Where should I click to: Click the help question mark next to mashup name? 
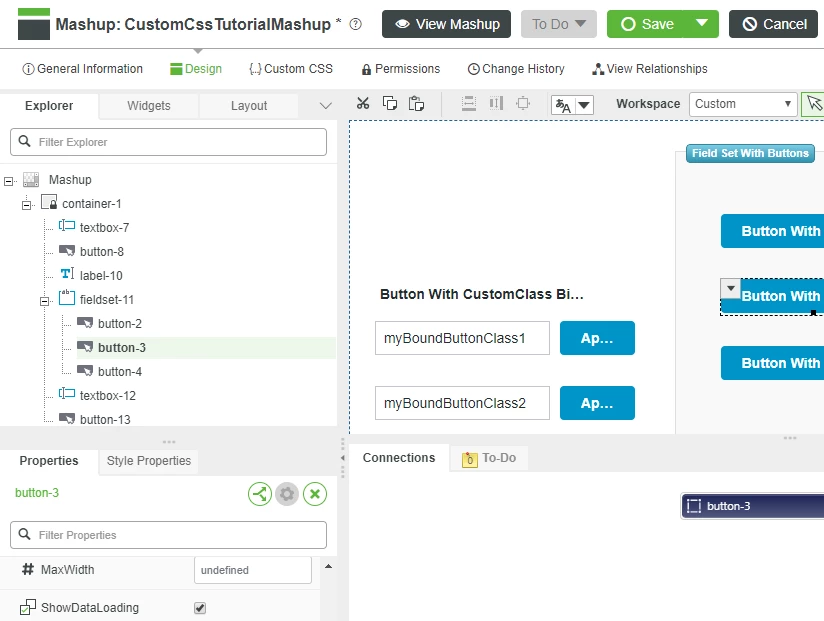coord(356,24)
